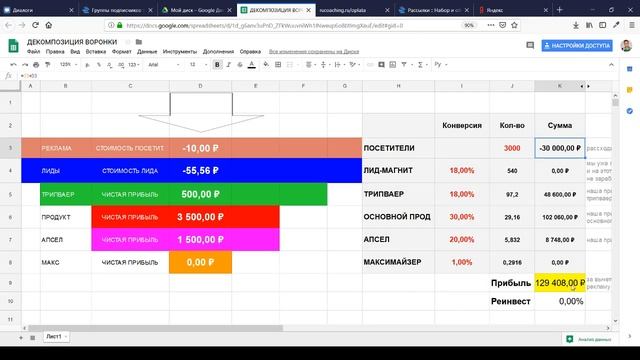This screenshot has height=360, width=640.
Task: Select the yellow Прибыль 129 408,00 cell
Action: pos(560,282)
